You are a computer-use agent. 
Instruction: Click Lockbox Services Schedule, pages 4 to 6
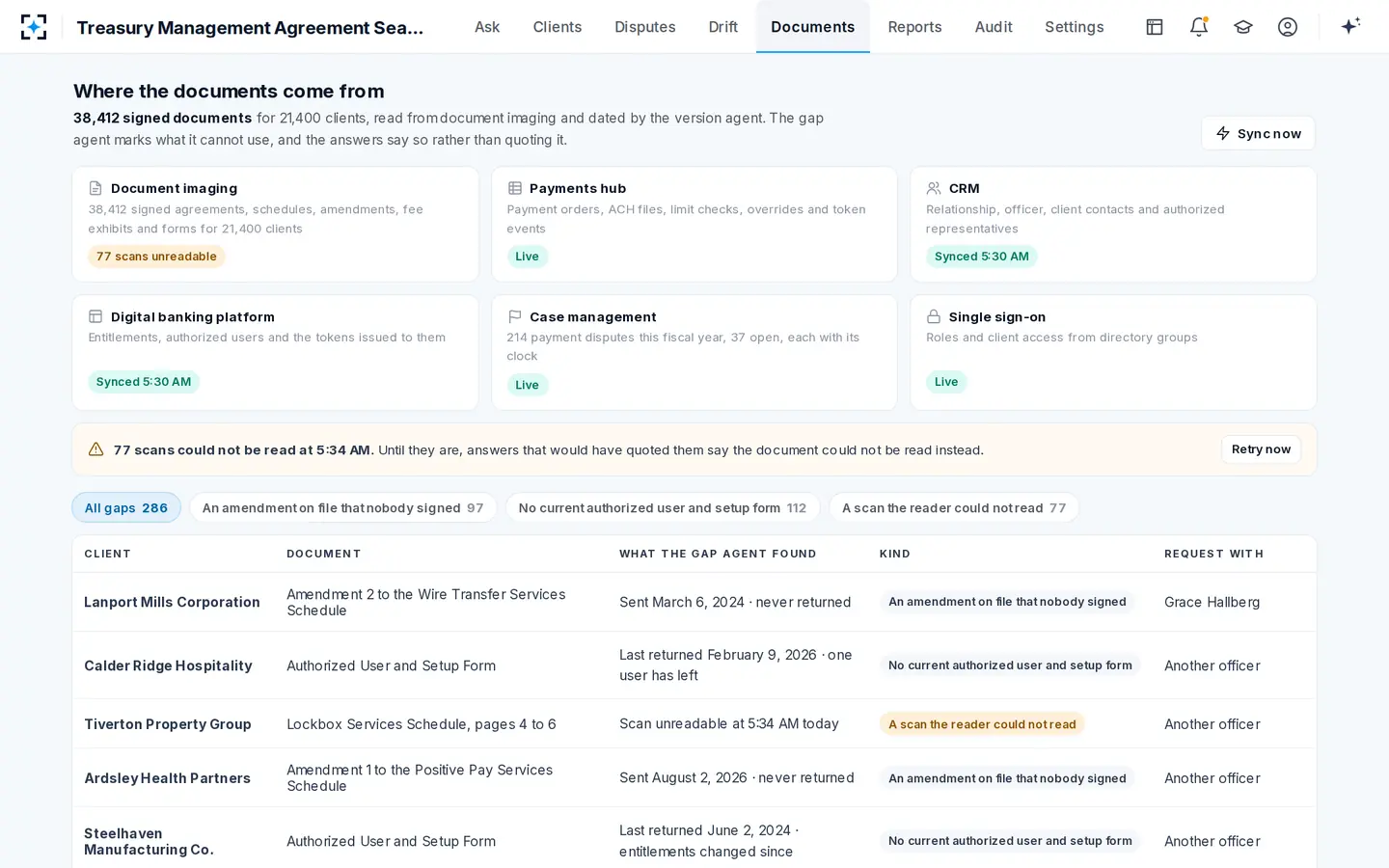click(x=422, y=724)
